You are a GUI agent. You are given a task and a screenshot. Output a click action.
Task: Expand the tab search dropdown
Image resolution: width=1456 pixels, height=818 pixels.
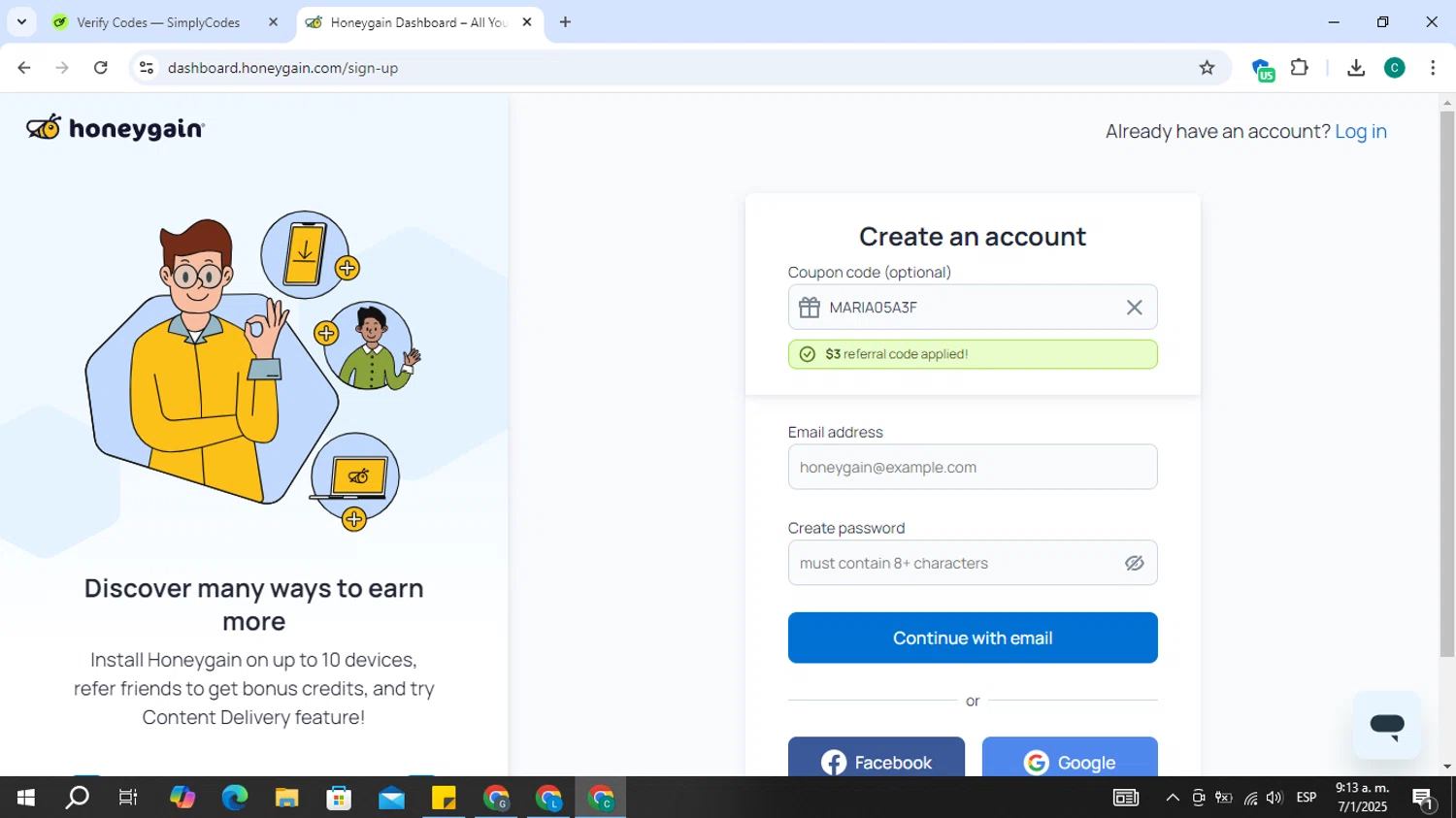21,22
